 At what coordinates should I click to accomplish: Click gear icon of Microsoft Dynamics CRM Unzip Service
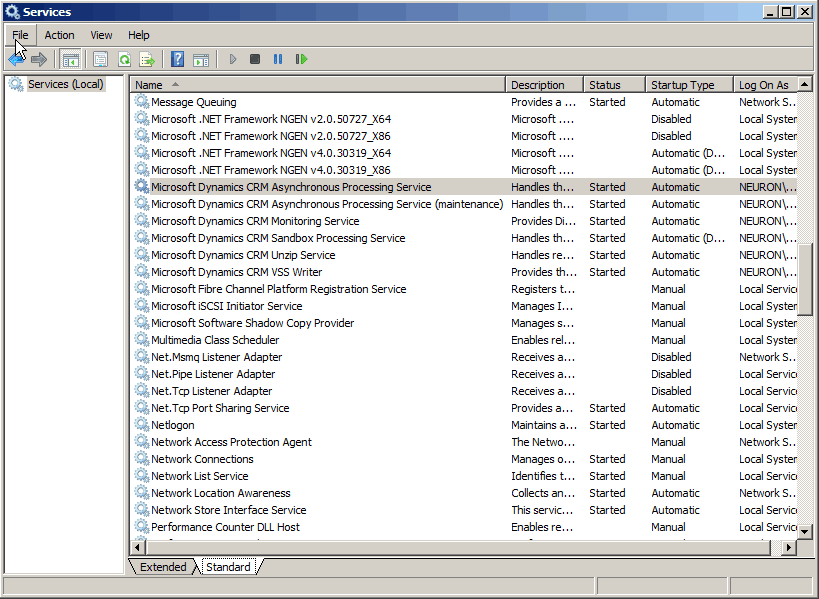[142, 254]
